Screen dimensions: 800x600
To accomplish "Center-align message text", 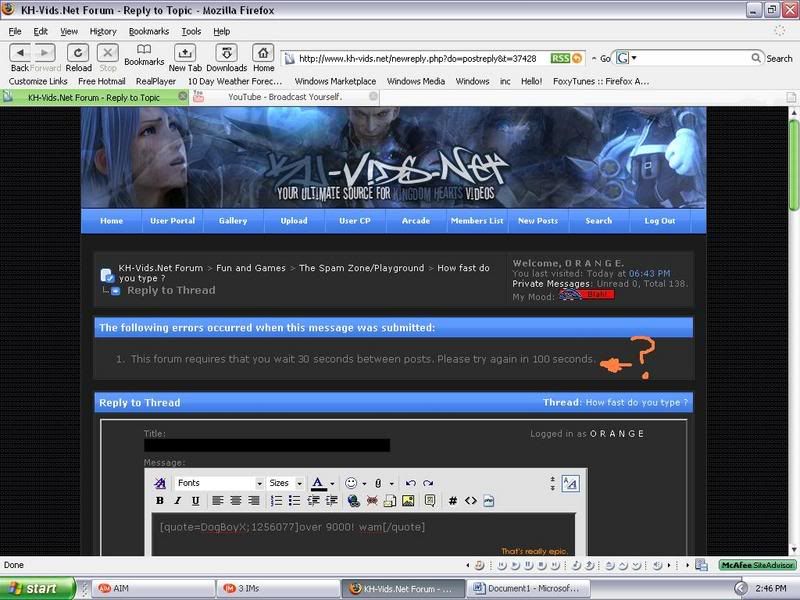I will [236, 501].
